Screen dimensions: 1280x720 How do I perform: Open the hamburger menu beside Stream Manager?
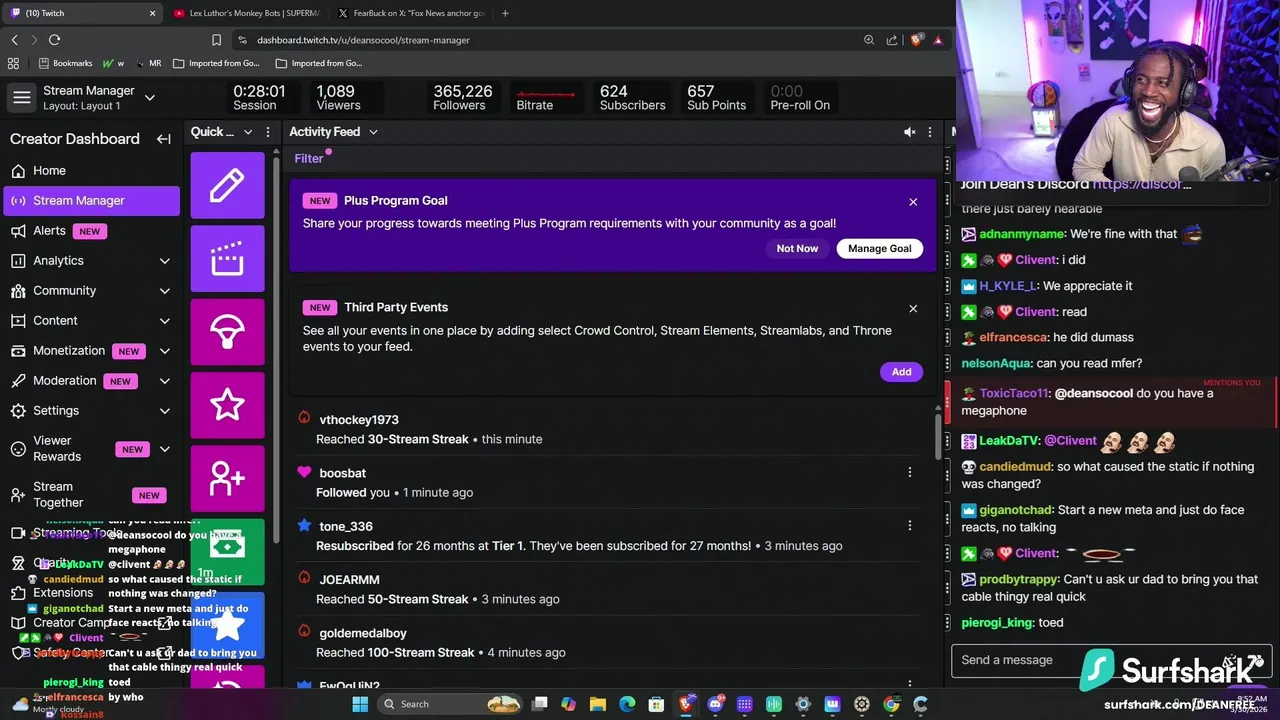[x=21, y=97]
